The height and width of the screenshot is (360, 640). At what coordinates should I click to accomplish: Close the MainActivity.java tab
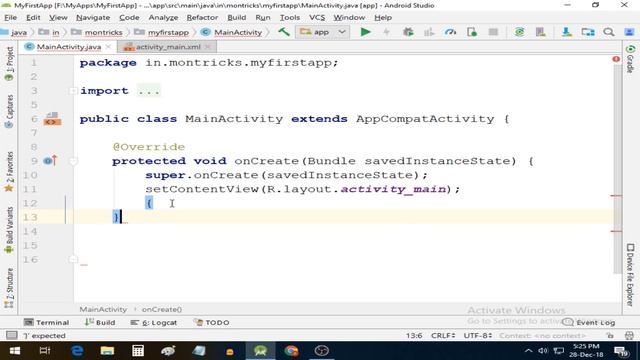[x=108, y=47]
